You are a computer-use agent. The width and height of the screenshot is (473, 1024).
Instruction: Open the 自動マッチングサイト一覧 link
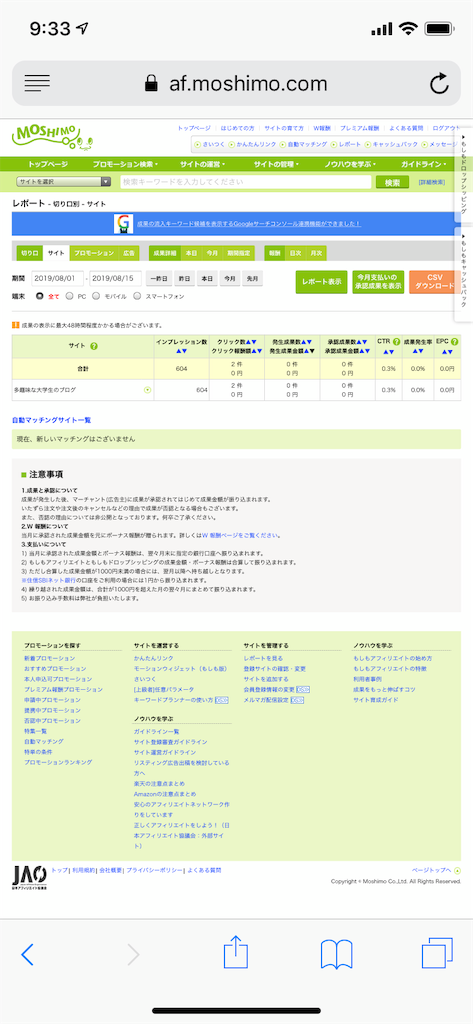coord(52,420)
